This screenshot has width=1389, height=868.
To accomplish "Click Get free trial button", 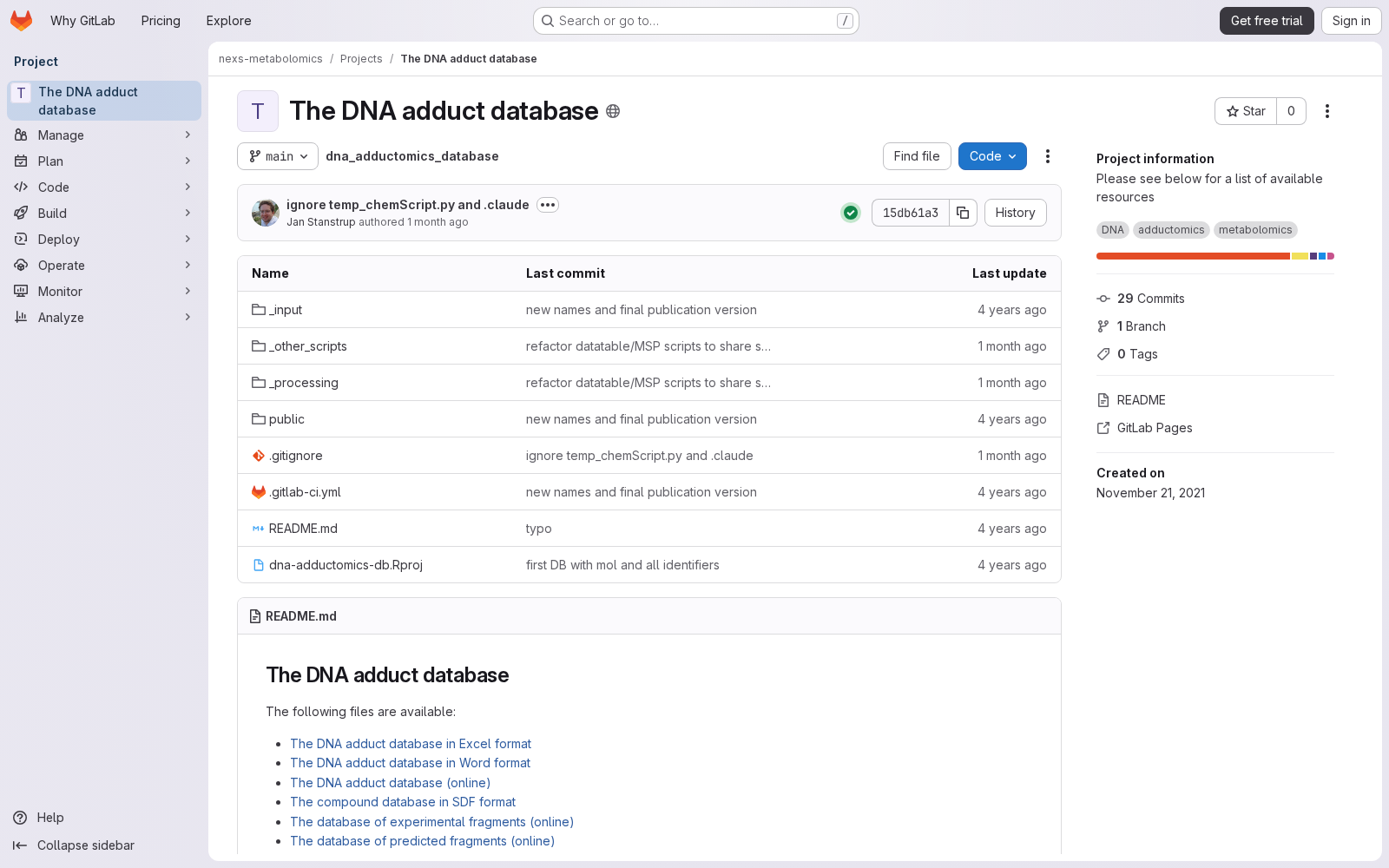I will tap(1267, 21).
